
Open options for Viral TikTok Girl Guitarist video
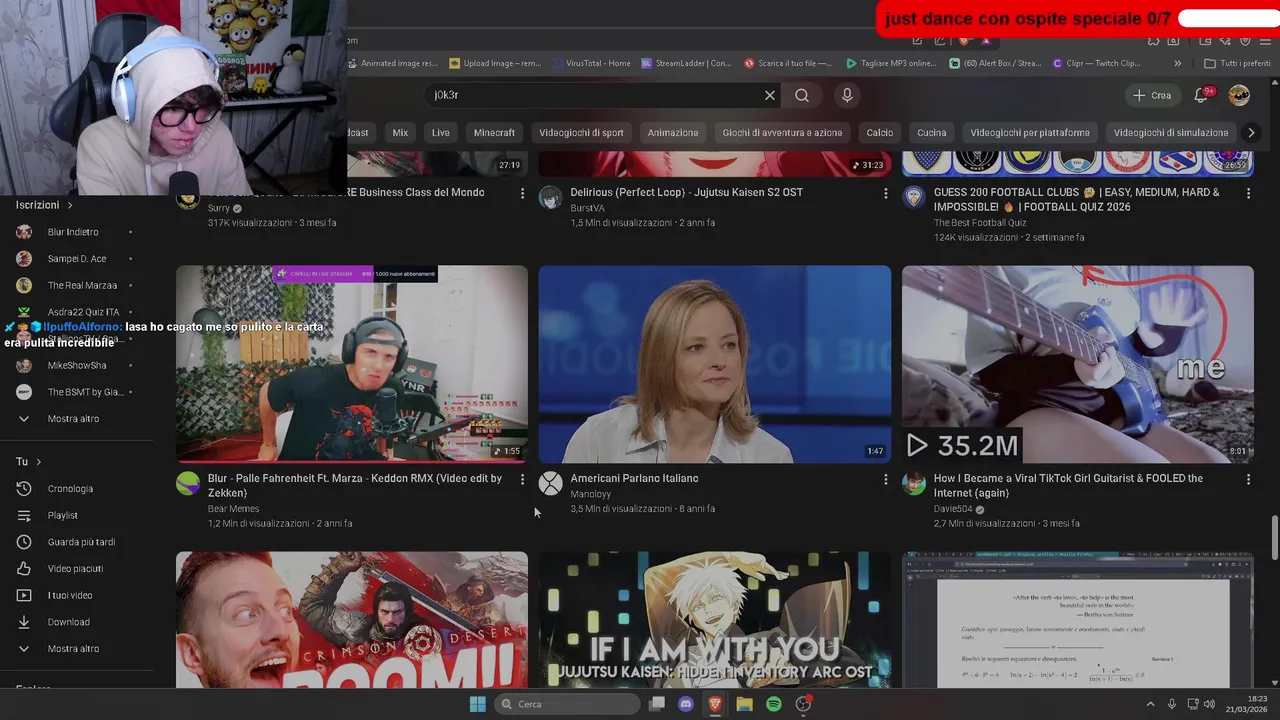click(1248, 480)
